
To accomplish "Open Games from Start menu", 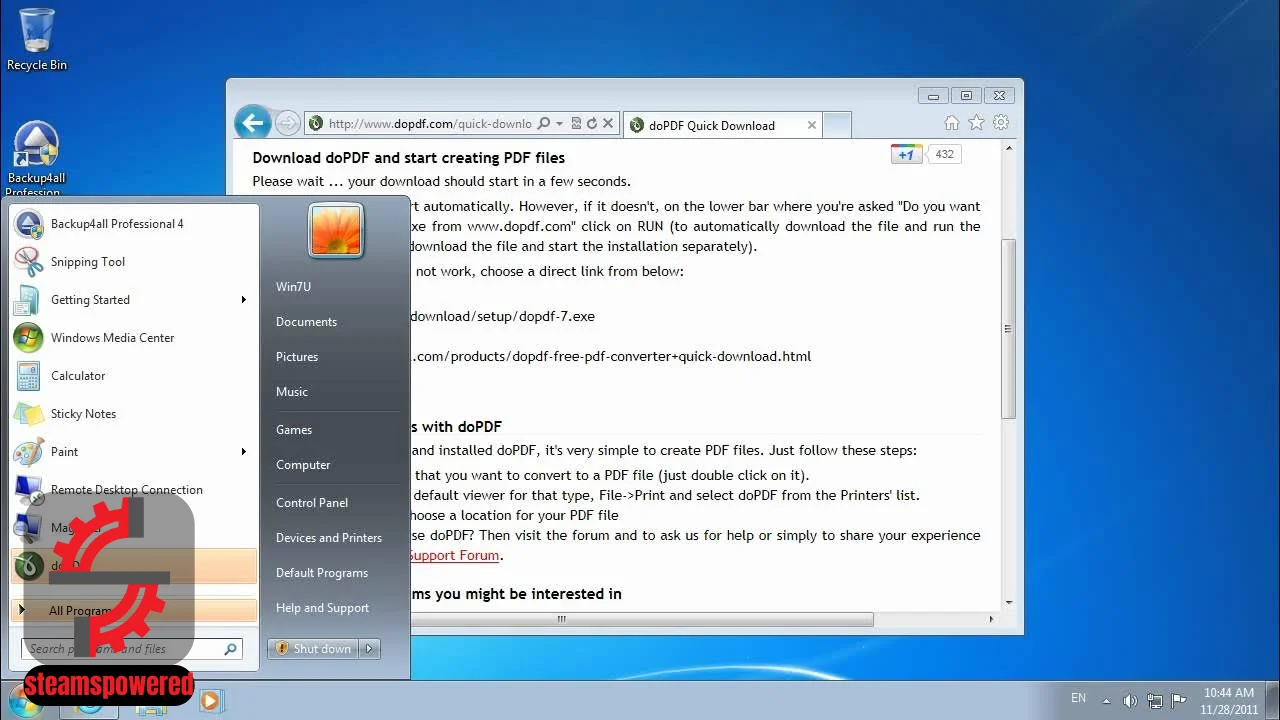I will (x=294, y=430).
